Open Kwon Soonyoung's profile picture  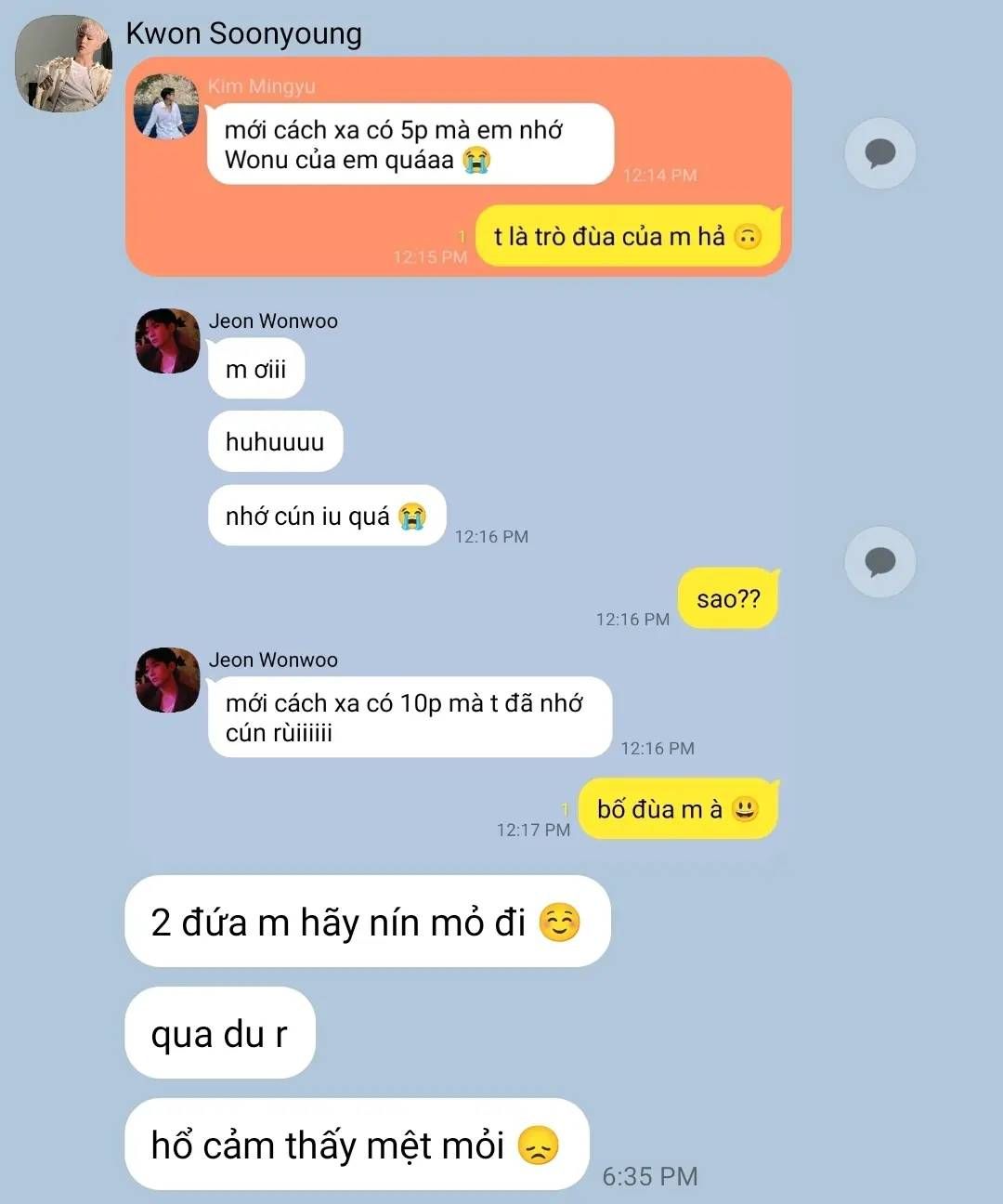click(x=63, y=63)
